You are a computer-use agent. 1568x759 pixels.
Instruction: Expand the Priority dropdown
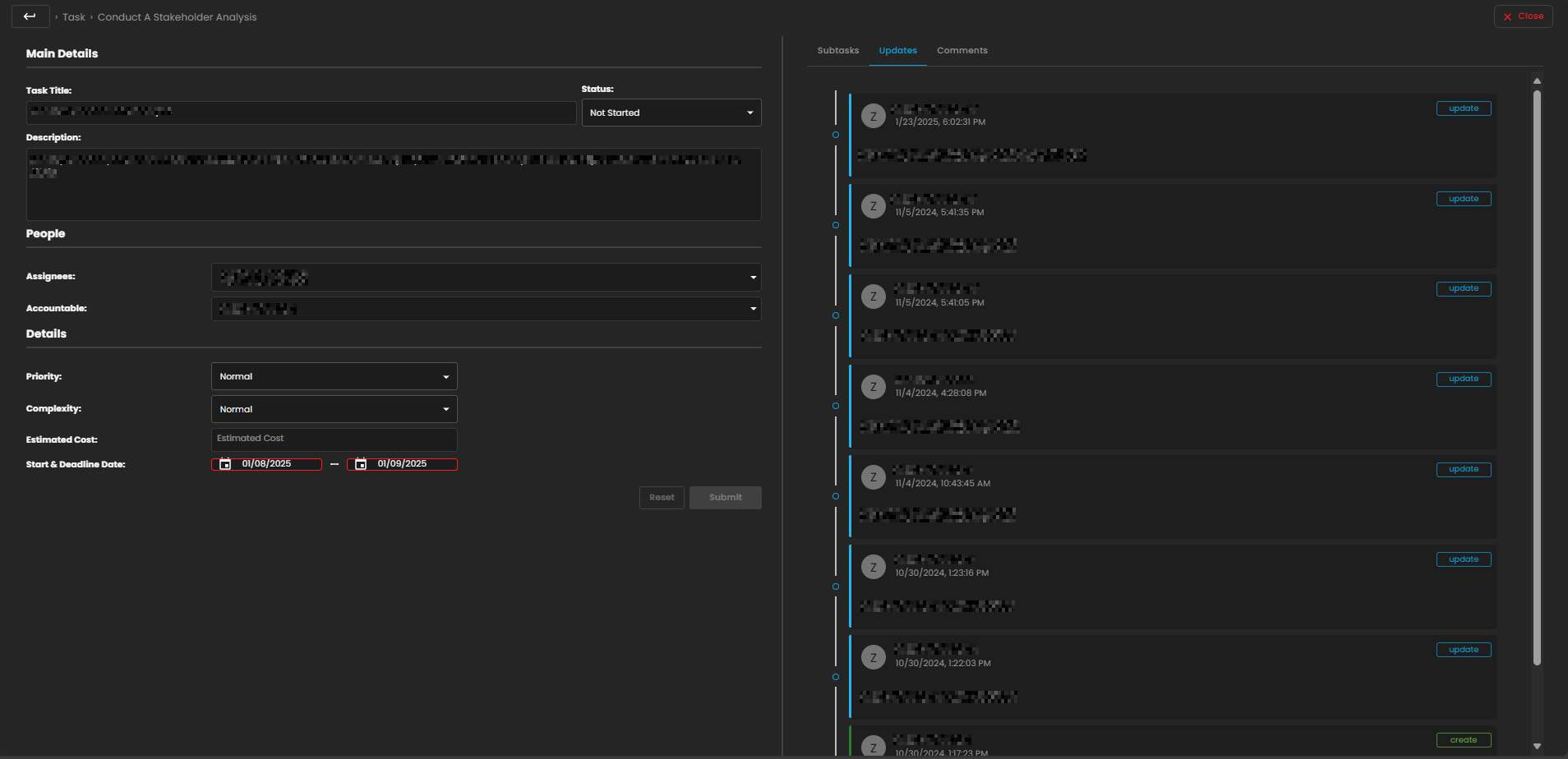pos(334,376)
